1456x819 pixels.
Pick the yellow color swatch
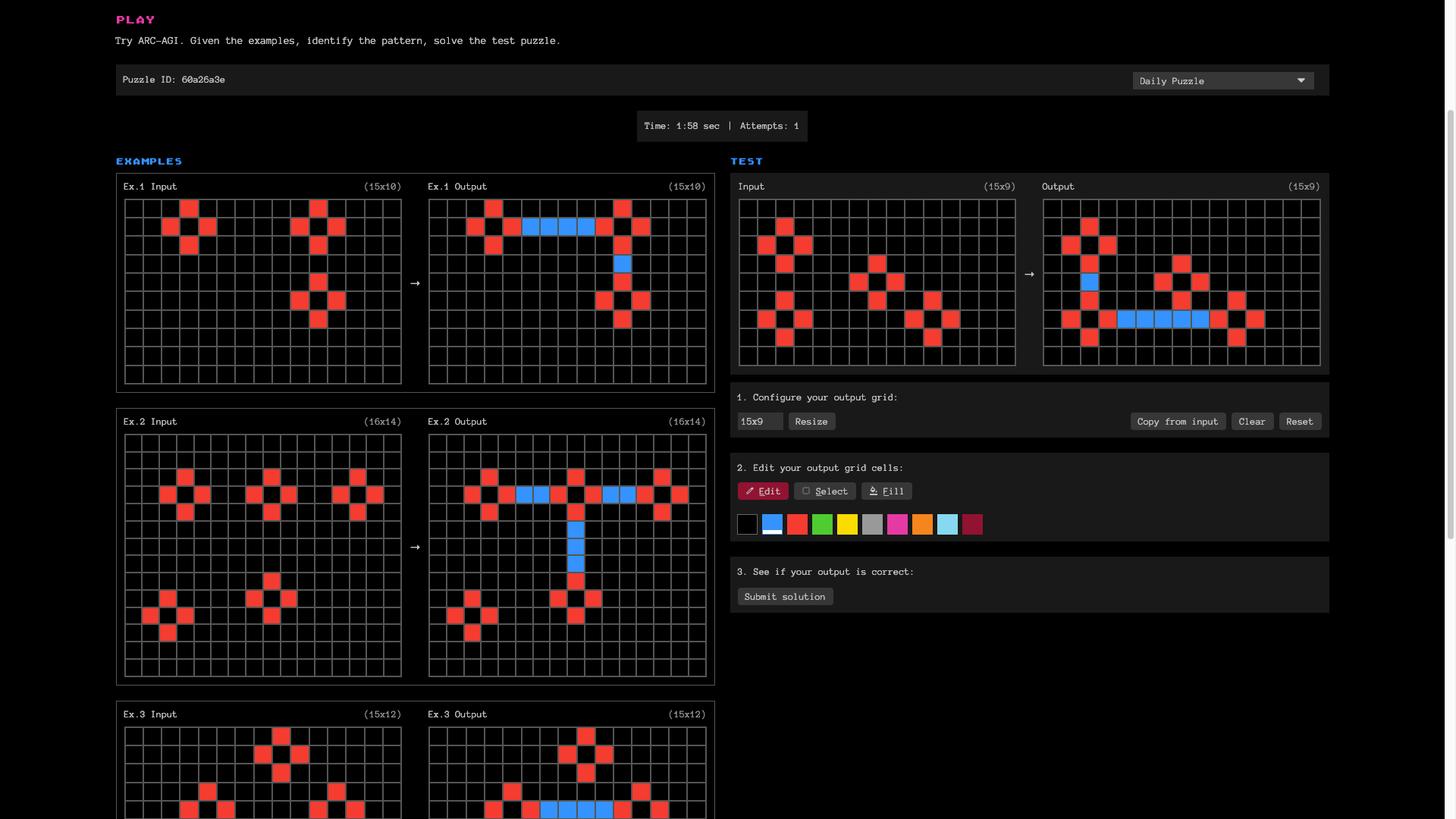pos(847,524)
